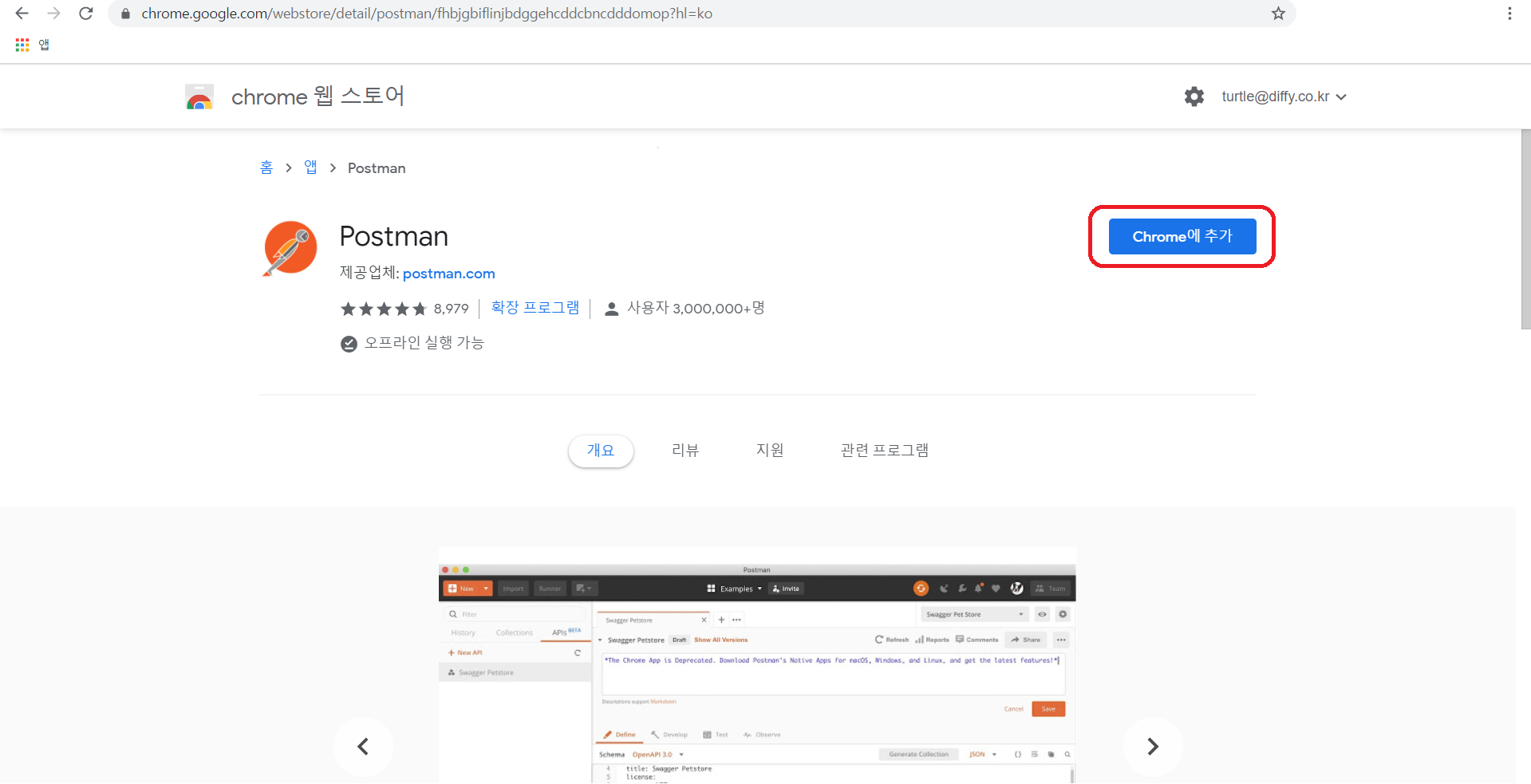
Task: Open the 지원 tab
Action: click(770, 451)
